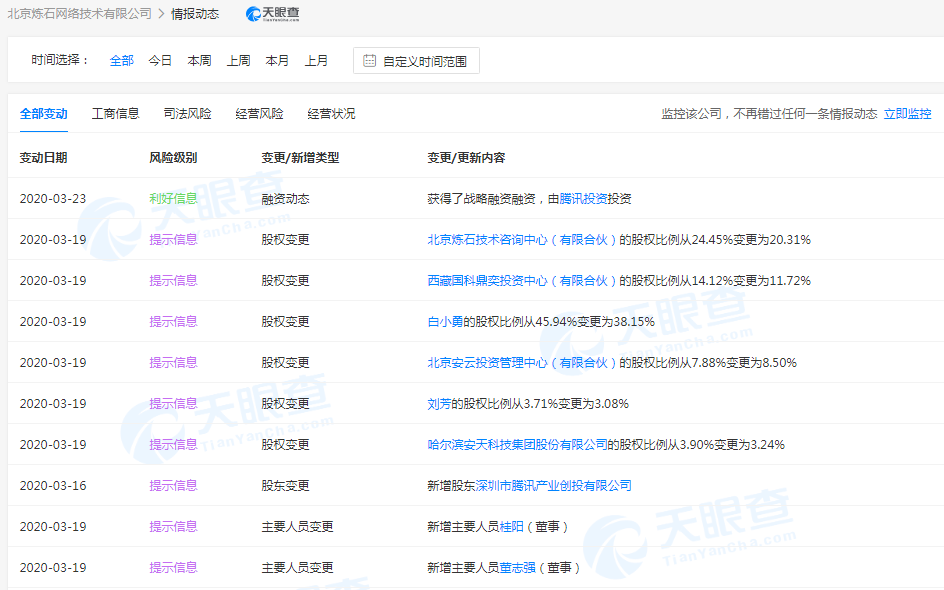Screen dimensions: 944x590
Task: Click the 利好信息 risk level label
Action: pos(173,199)
